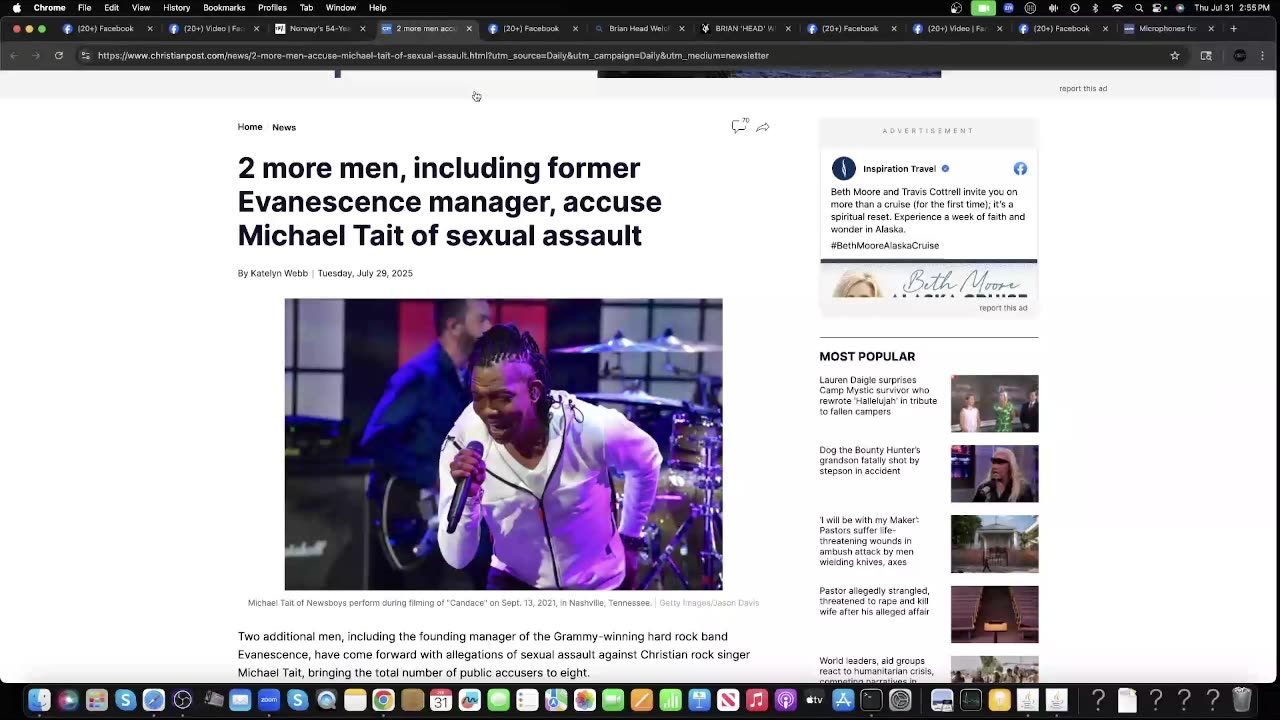Switch to BRIAN 'HEAD' W tab
1280x720 pixels.
coord(745,29)
